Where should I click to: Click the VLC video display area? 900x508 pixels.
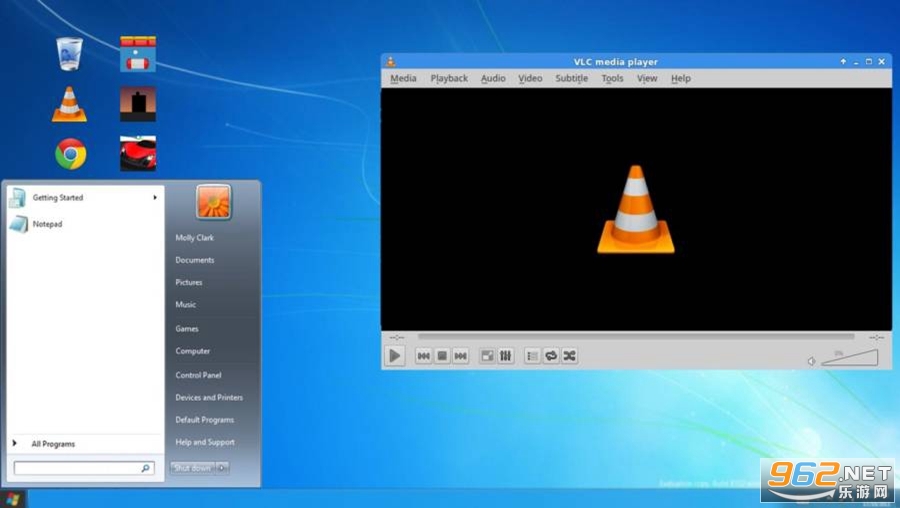pos(636,209)
